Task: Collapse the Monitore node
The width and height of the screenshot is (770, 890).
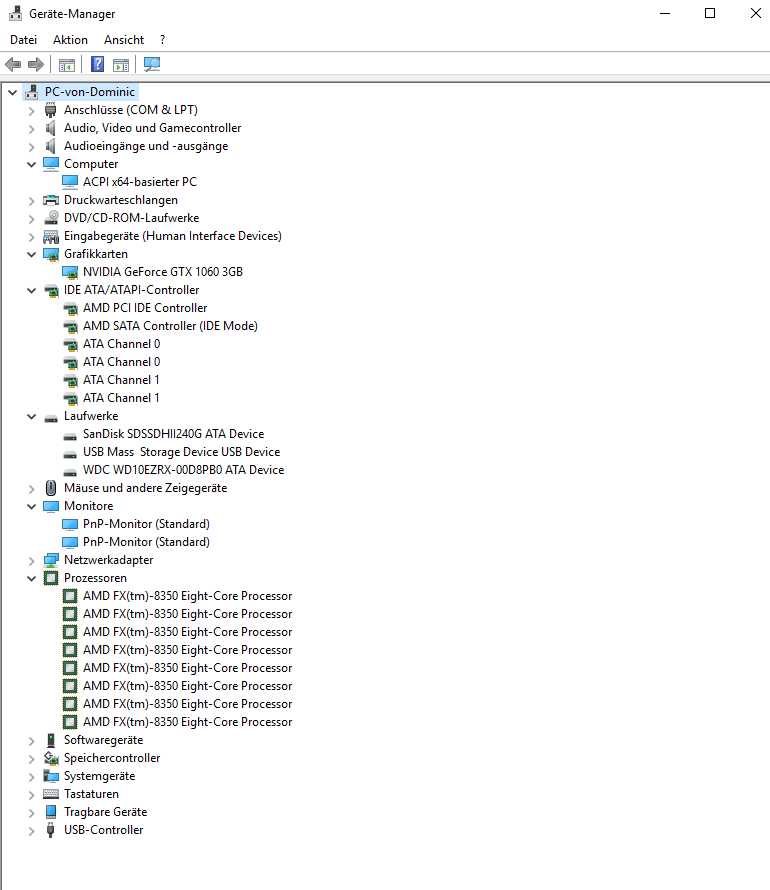Action: tap(32, 506)
